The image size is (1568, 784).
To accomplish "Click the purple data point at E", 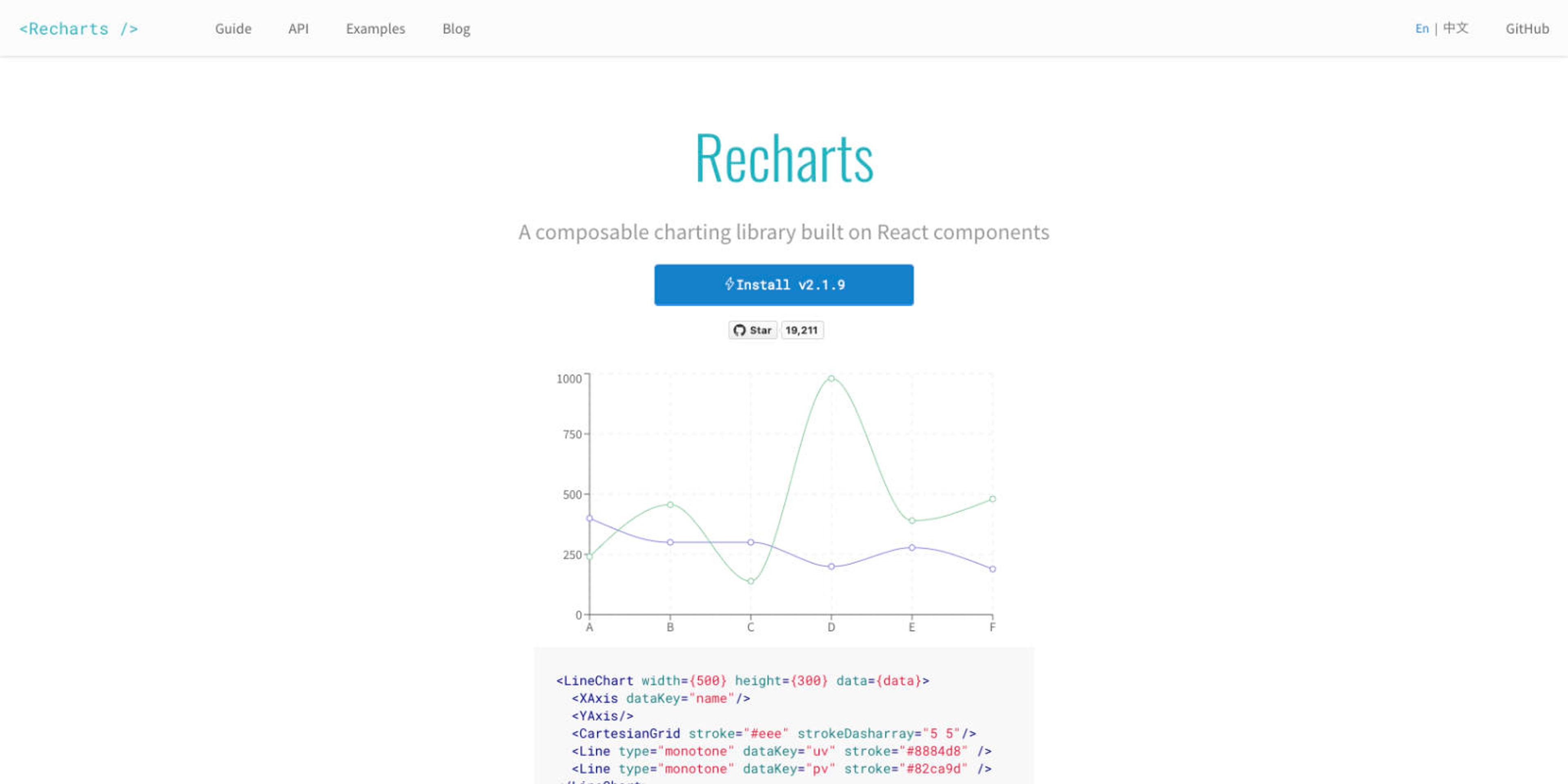I will (912, 548).
